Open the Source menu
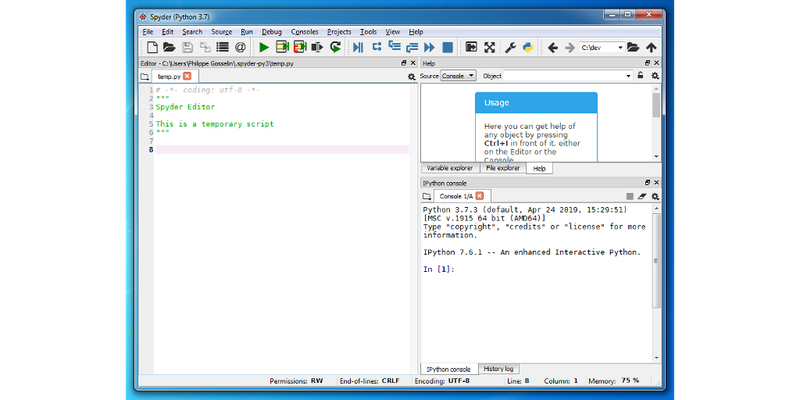Image resolution: width=800 pixels, height=400 pixels. pyautogui.click(x=221, y=32)
